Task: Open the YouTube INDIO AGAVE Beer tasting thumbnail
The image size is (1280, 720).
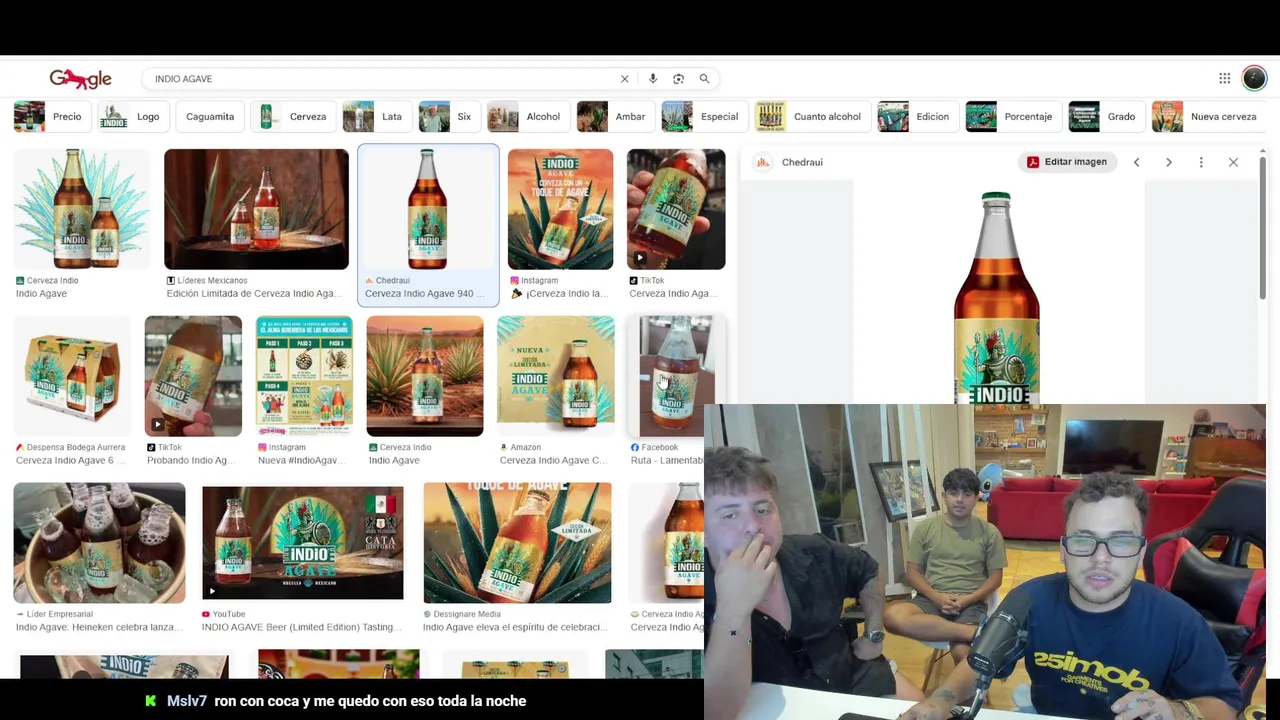Action: [x=303, y=543]
